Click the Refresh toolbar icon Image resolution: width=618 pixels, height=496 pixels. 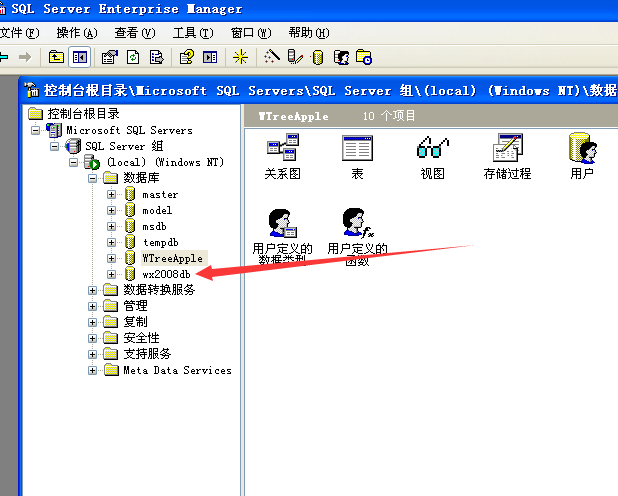[133, 57]
